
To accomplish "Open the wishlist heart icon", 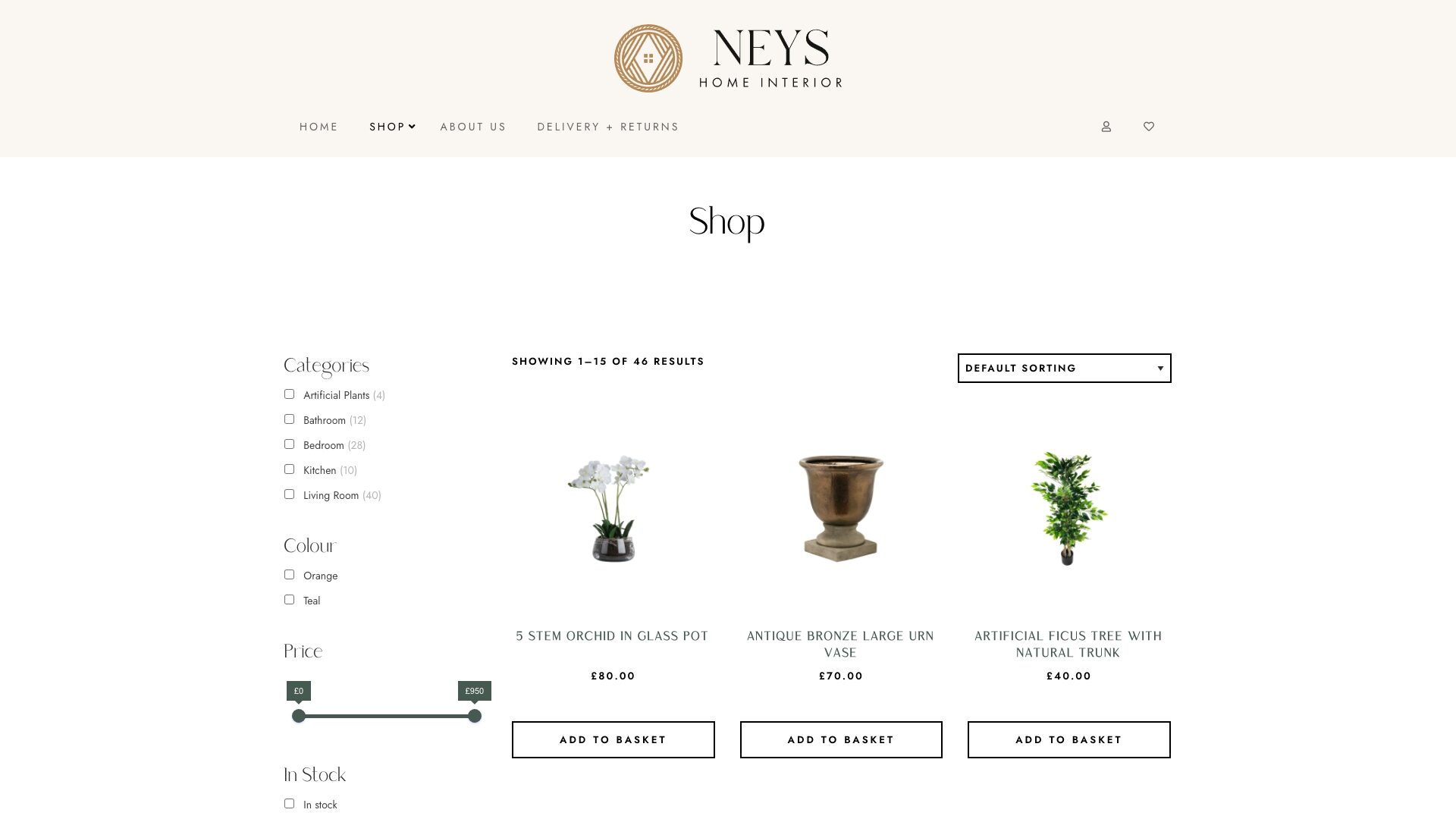I will click(1149, 127).
